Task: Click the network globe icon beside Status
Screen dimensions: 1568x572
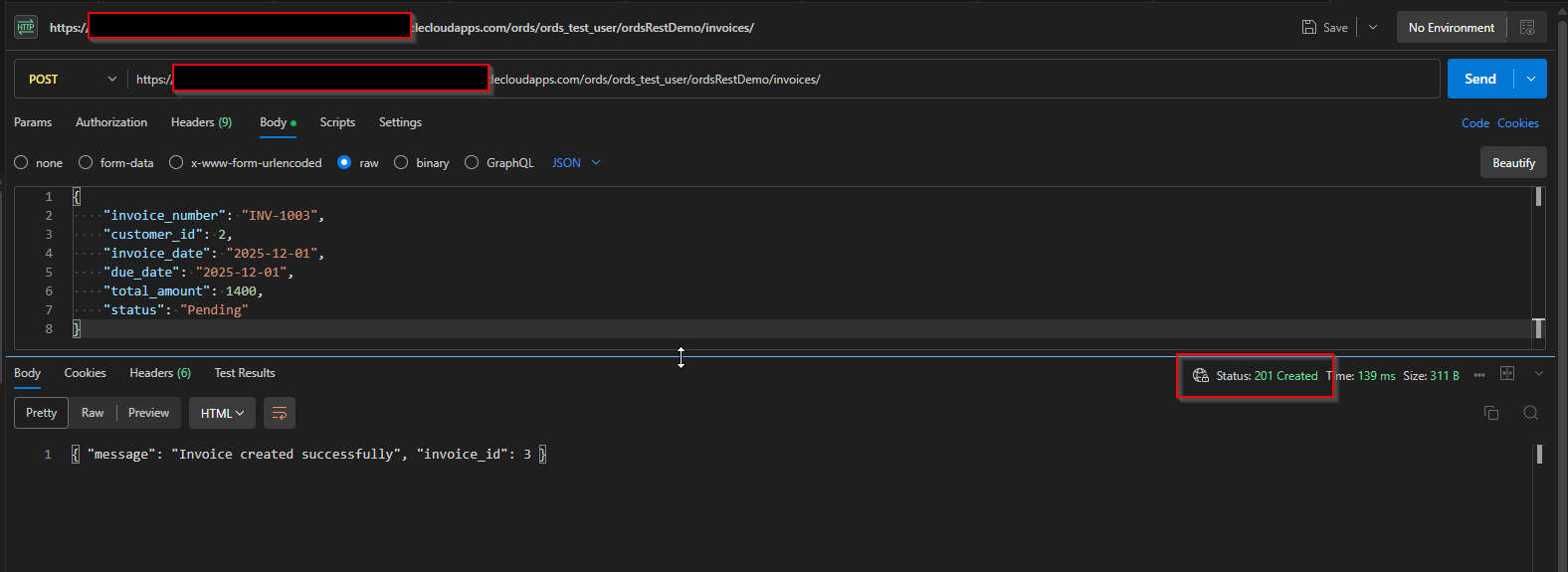Action: 1201,375
